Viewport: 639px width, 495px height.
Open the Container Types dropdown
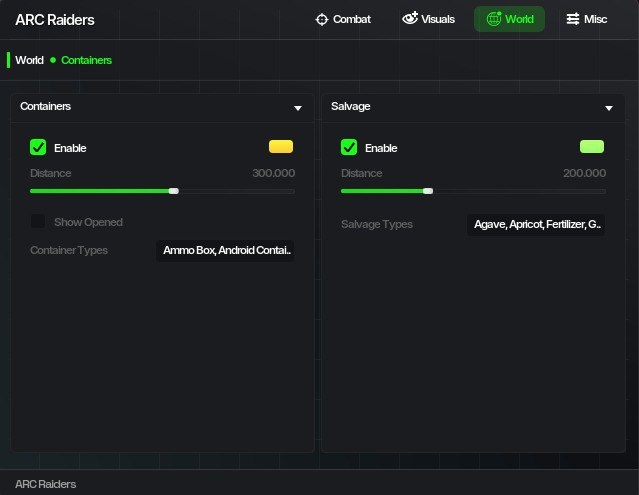point(226,250)
